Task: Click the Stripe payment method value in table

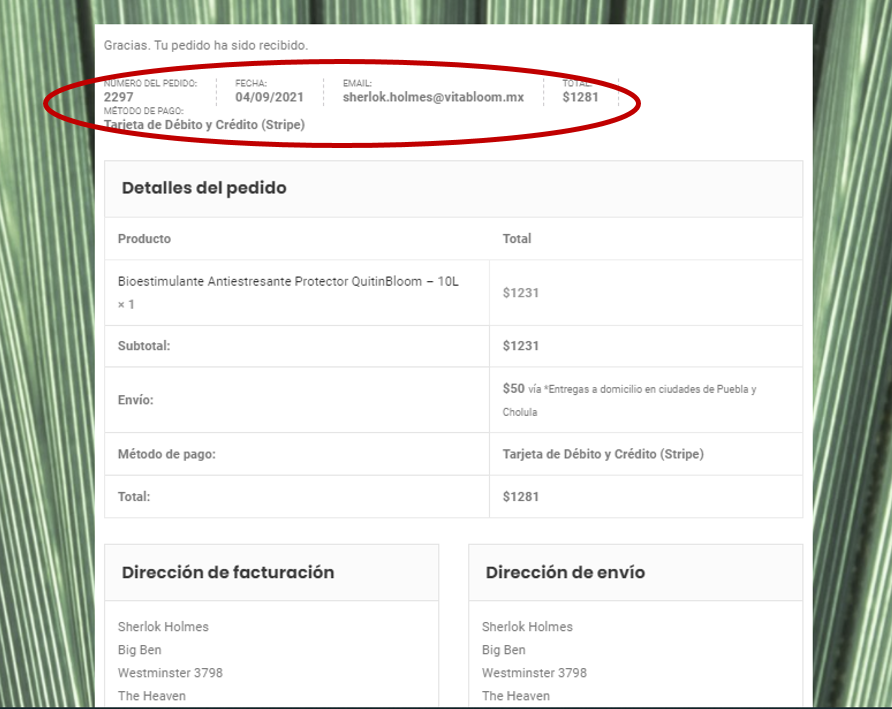Action: coord(603,454)
